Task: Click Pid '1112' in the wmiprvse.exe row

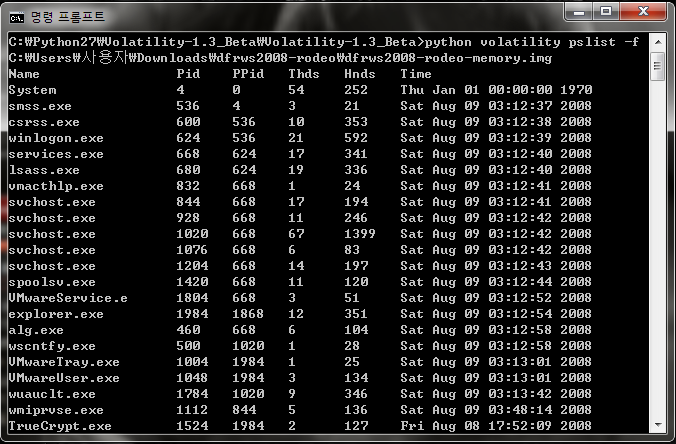Action: [192, 410]
